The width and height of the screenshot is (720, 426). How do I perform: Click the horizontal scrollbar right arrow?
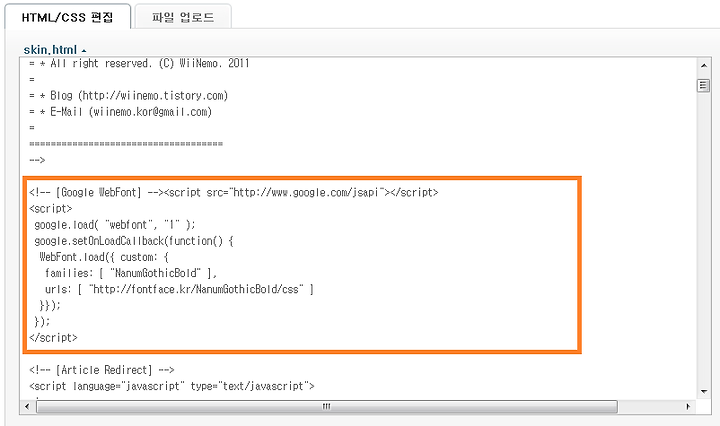coord(688,406)
